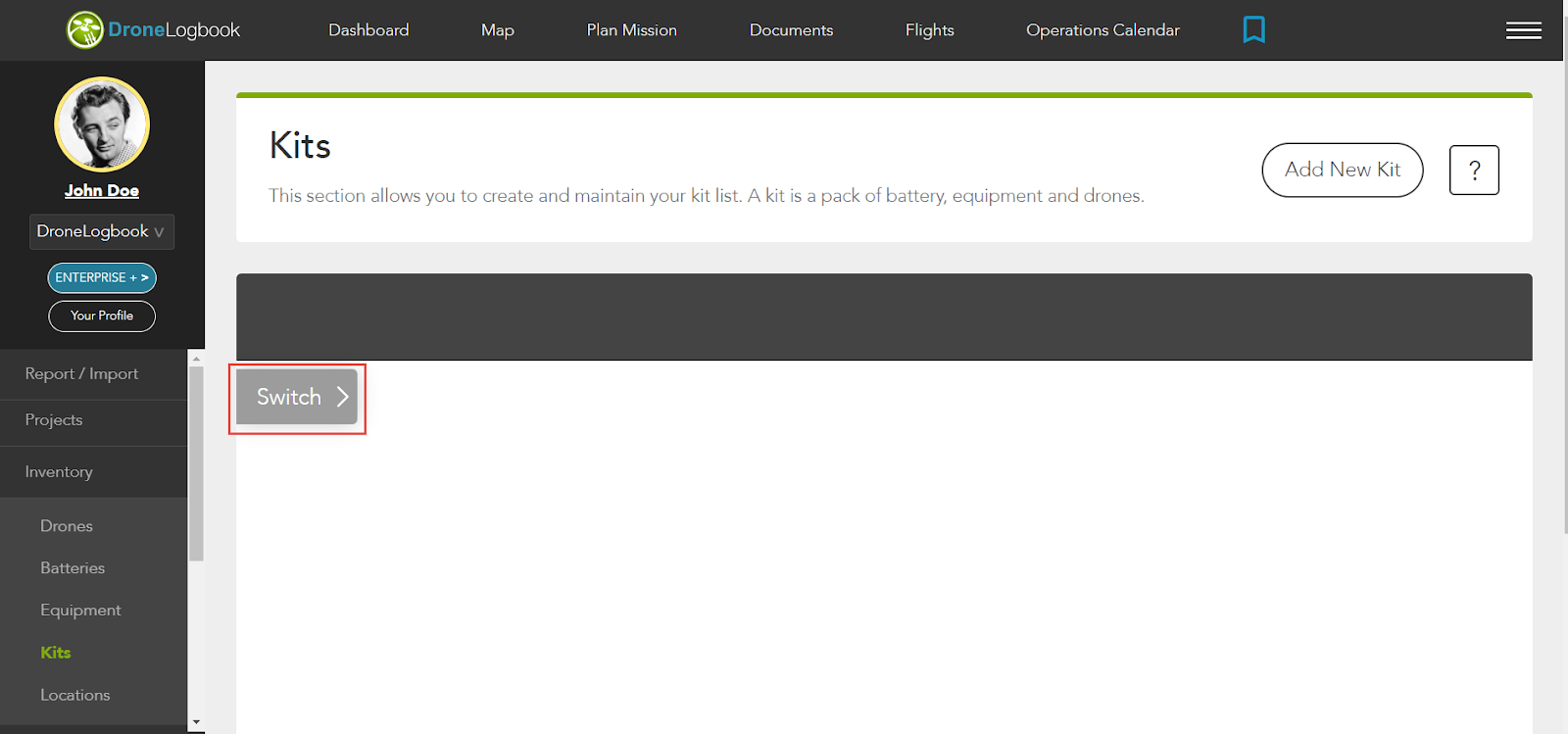Expand the DroneLogbook organization dropdown
The width and height of the screenshot is (1568, 734).
[102, 231]
